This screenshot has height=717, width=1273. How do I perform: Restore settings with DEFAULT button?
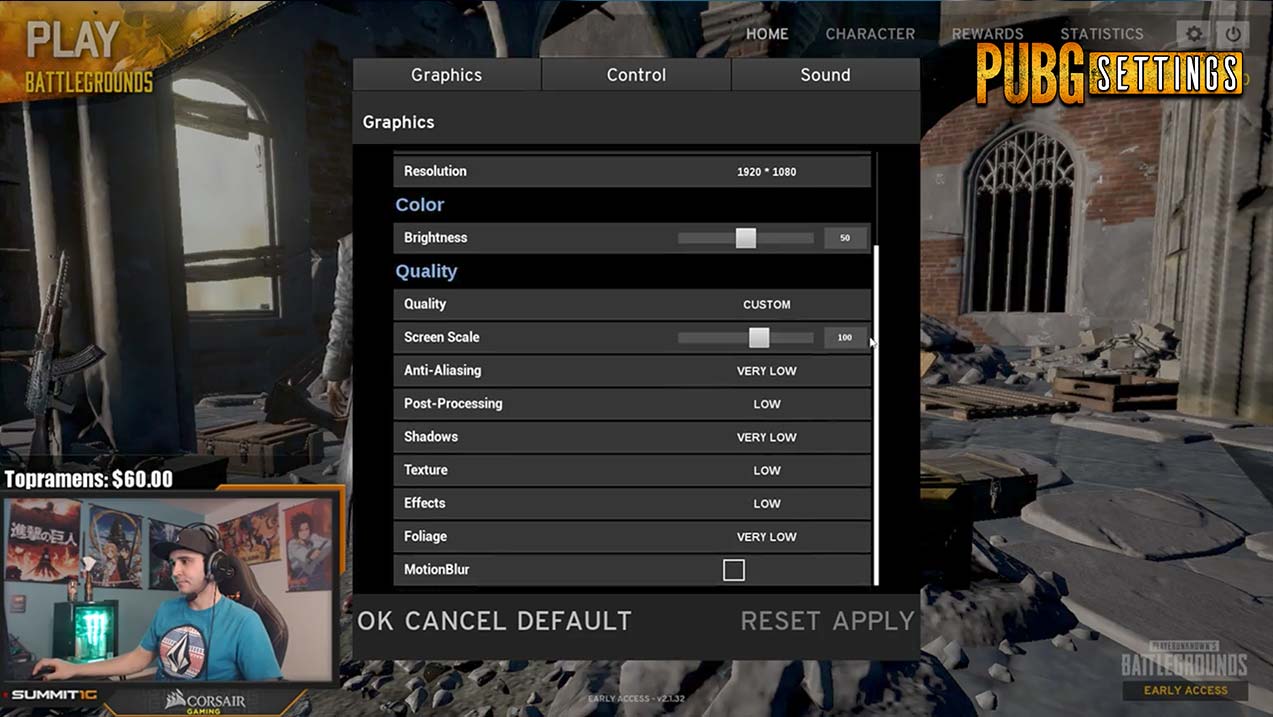[x=574, y=621]
